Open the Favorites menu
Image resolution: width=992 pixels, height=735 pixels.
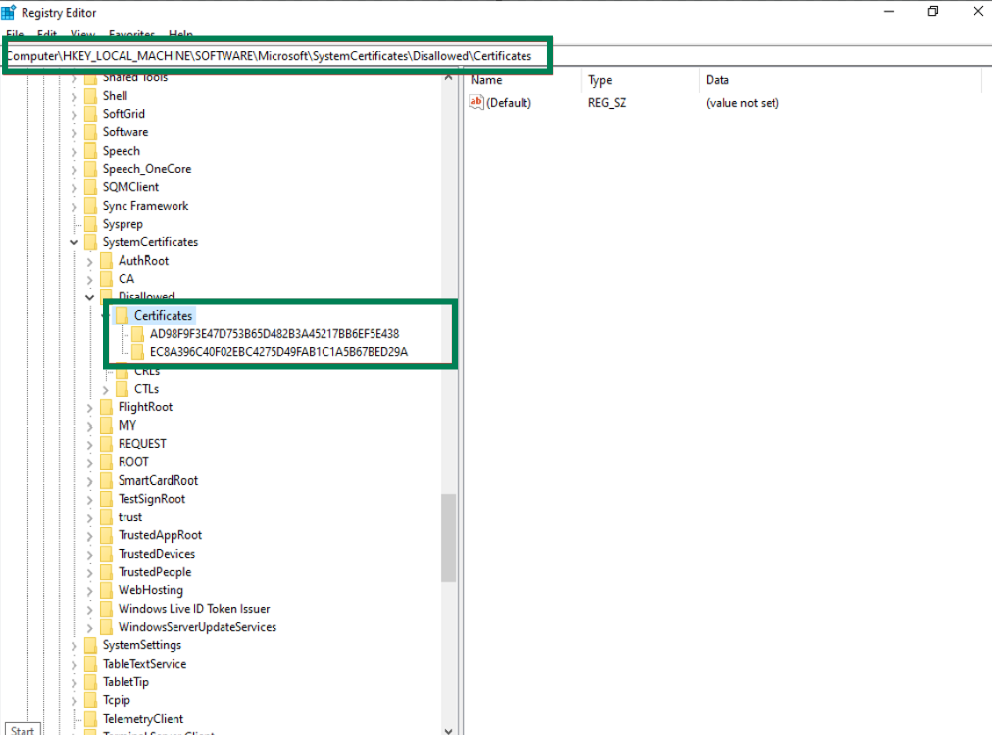tap(132, 34)
